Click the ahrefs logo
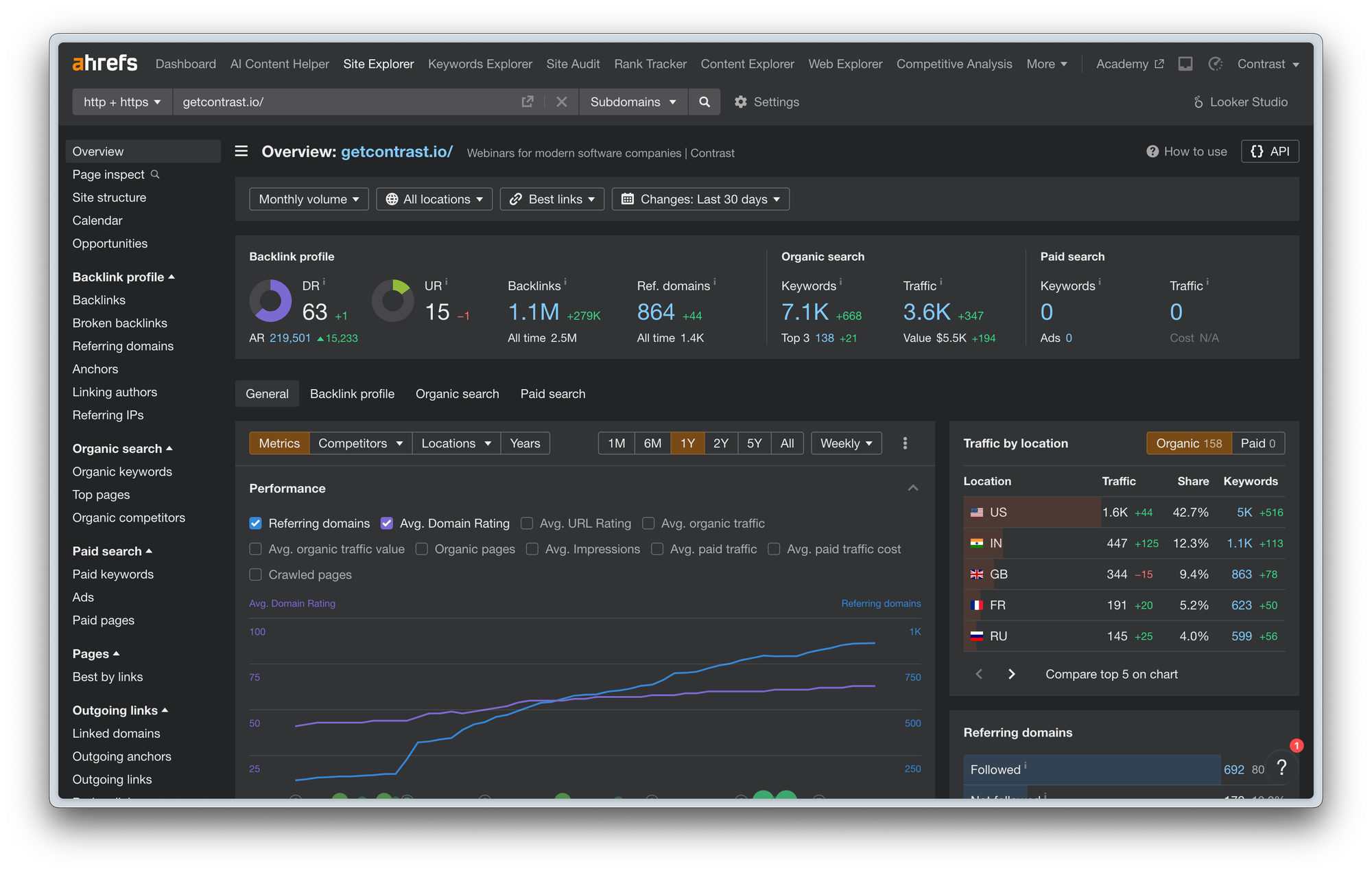This screenshot has width=1372, height=873. point(105,63)
